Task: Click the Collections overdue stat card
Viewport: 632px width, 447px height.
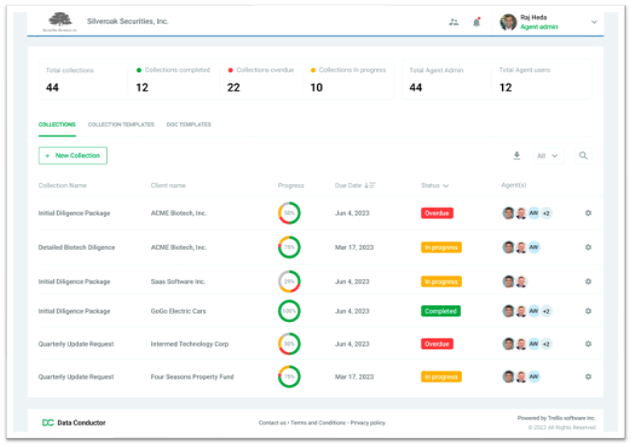Action: (x=261, y=80)
